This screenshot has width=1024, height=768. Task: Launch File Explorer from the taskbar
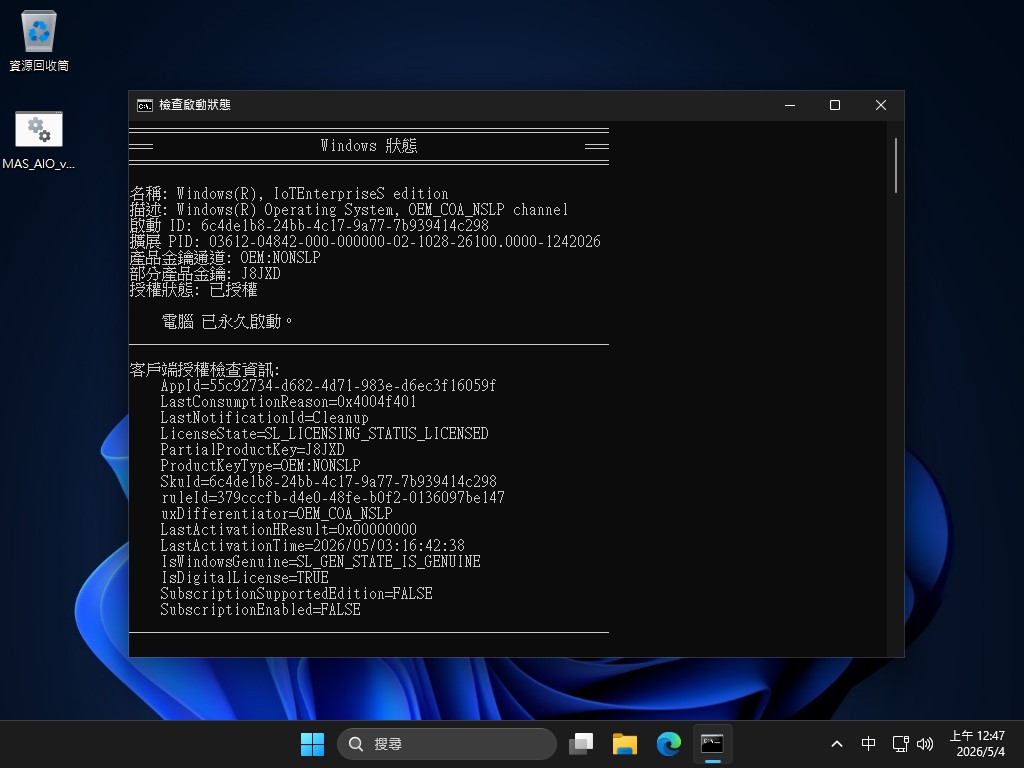point(624,744)
